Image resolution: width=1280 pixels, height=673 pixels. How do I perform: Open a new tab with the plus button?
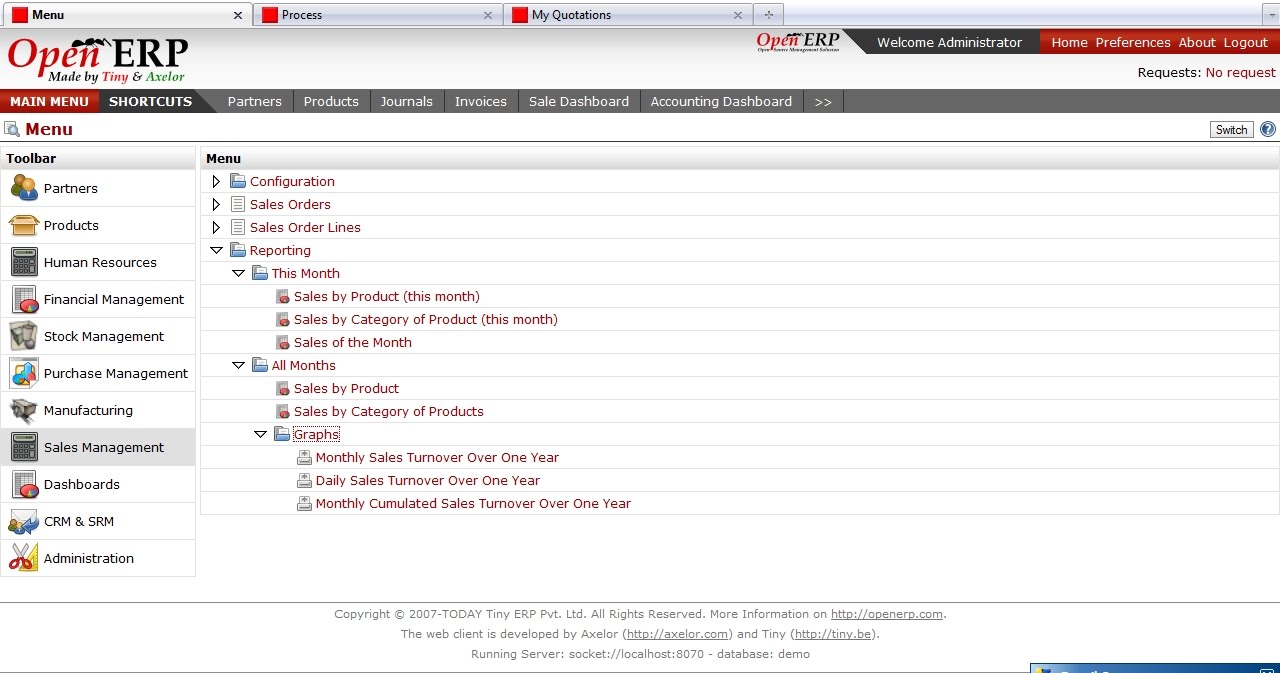pyautogui.click(x=768, y=15)
